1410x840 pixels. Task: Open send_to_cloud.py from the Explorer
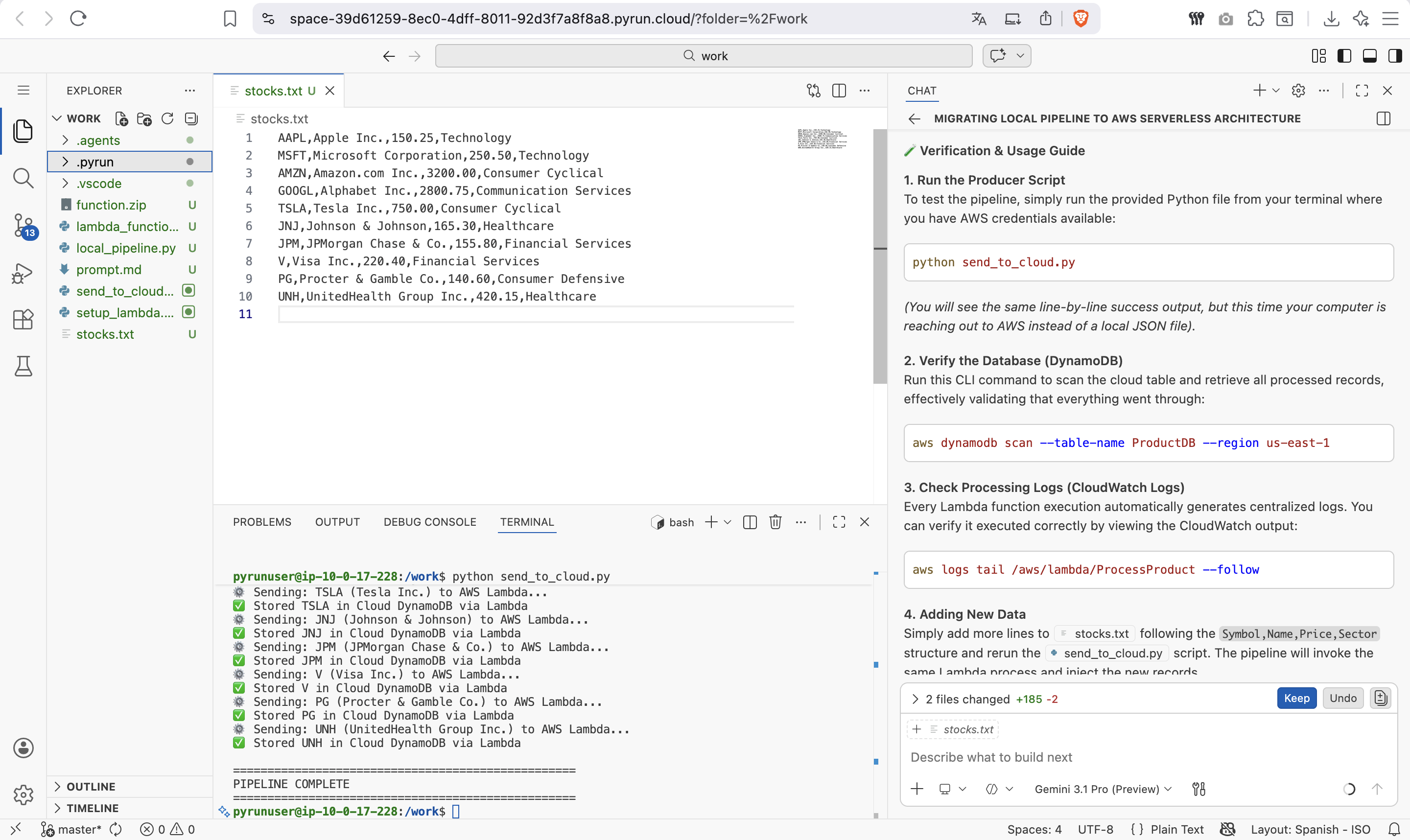(x=129, y=291)
